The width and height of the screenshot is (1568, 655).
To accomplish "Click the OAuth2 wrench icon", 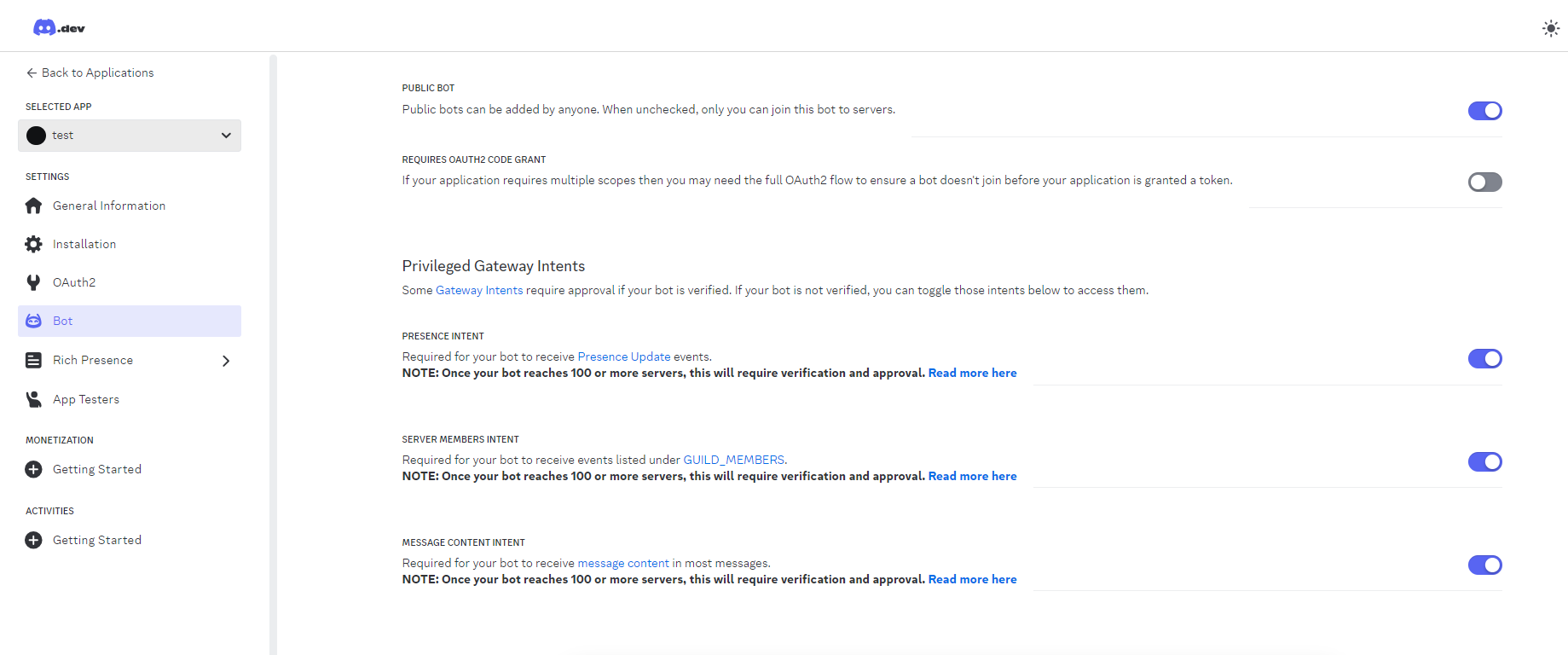I will (x=33, y=282).
